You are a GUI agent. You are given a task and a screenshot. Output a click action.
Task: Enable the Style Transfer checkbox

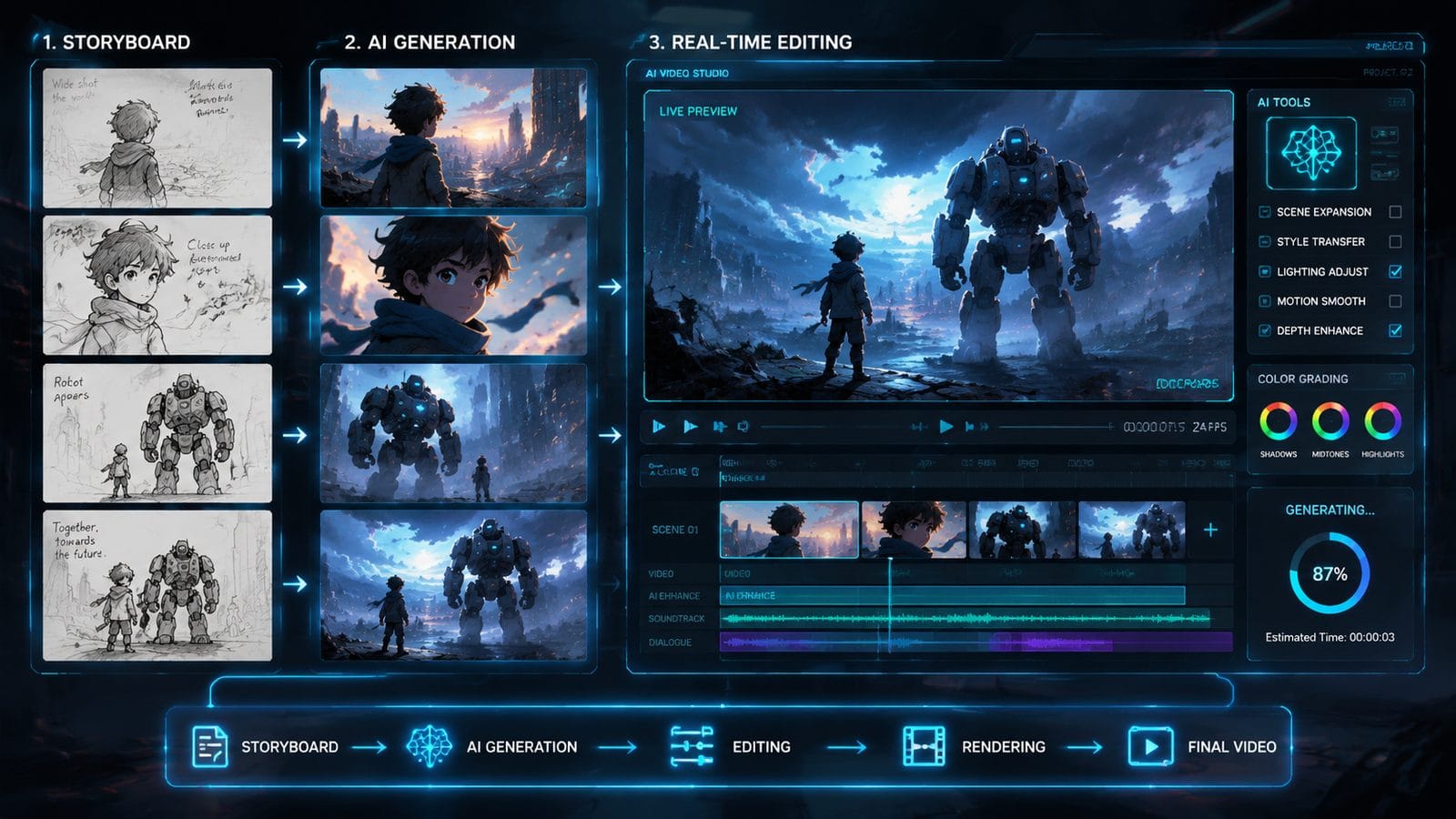(1395, 242)
